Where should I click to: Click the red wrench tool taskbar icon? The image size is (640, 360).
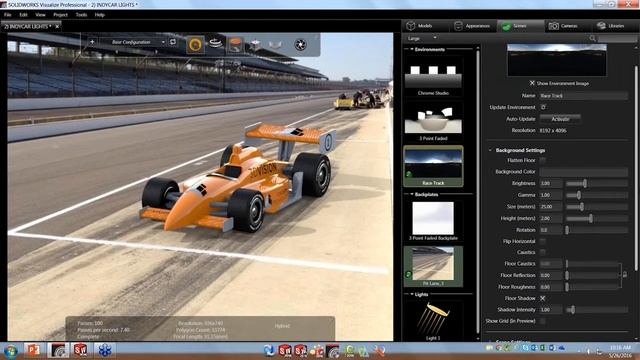pyautogui.click(x=380, y=351)
